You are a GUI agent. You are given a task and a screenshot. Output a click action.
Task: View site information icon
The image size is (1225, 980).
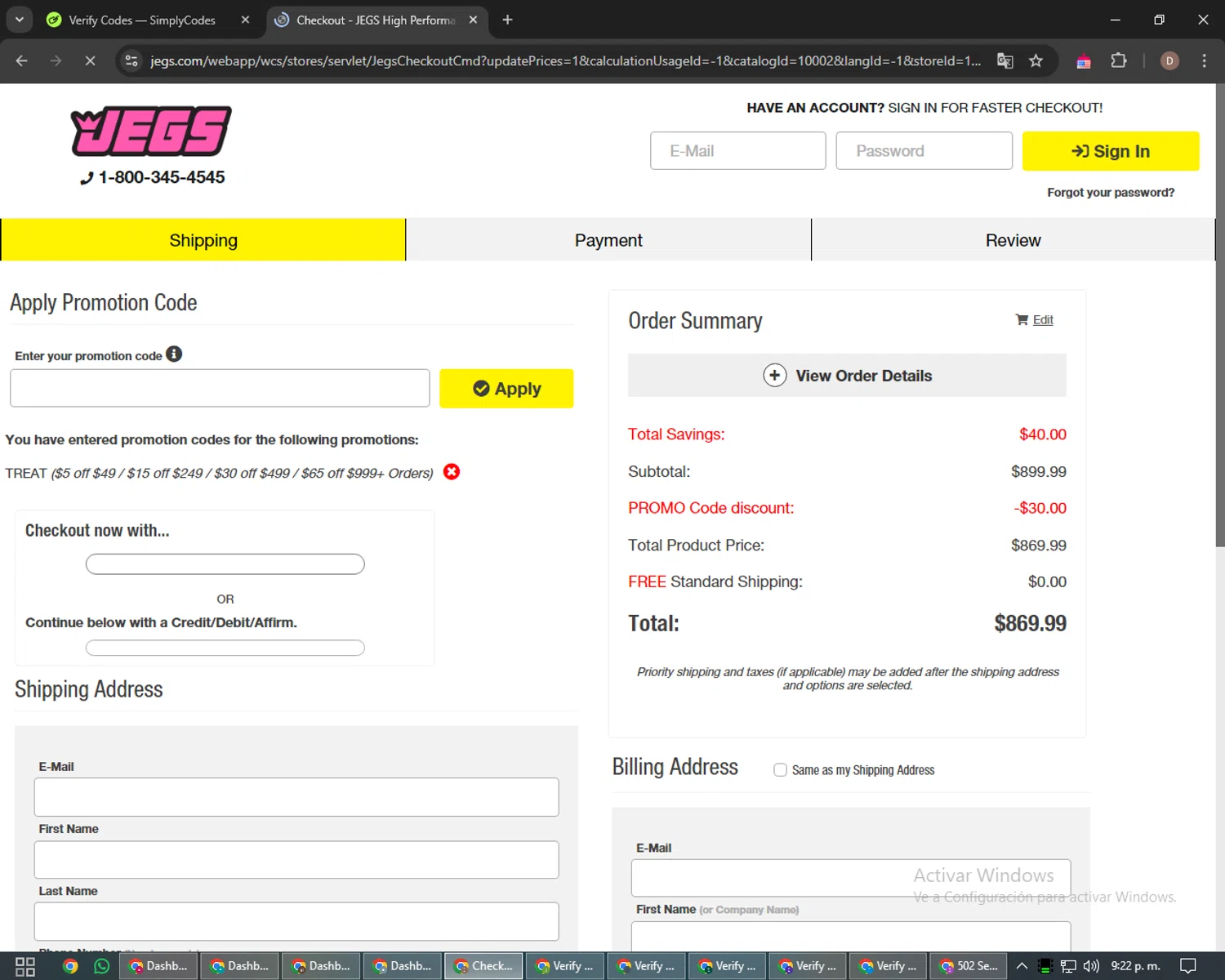[x=131, y=60]
